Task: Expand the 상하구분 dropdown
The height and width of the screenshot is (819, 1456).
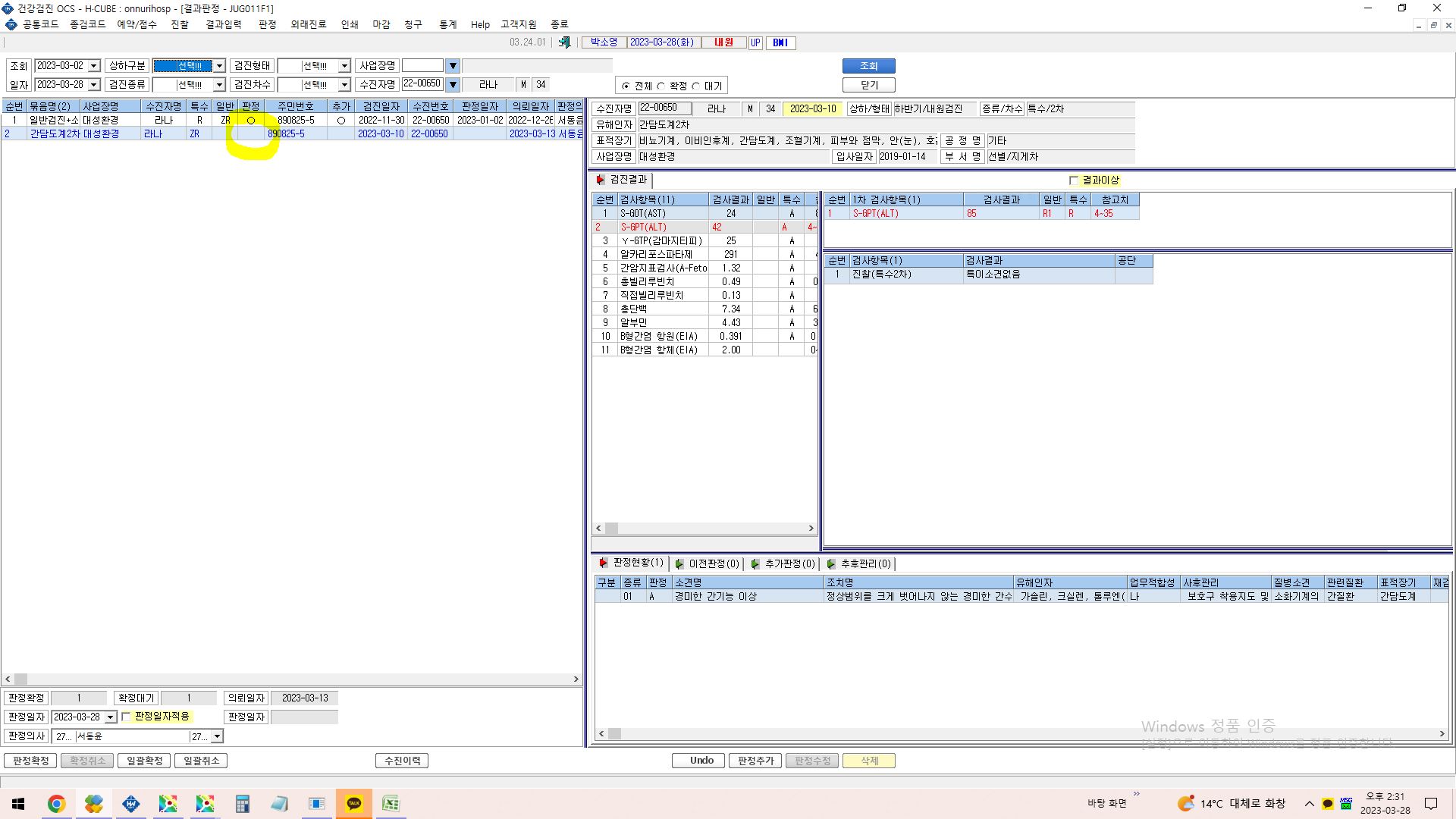Action: coord(219,66)
